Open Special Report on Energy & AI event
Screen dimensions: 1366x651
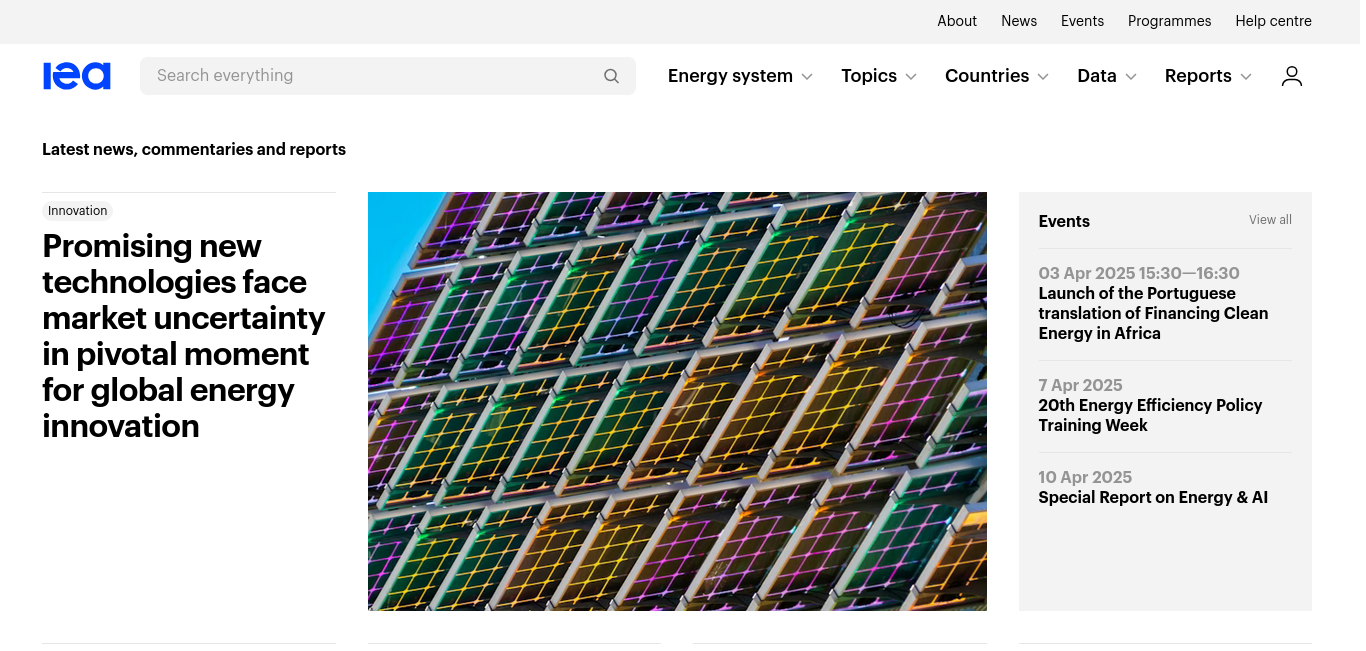(x=1153, y=497)
